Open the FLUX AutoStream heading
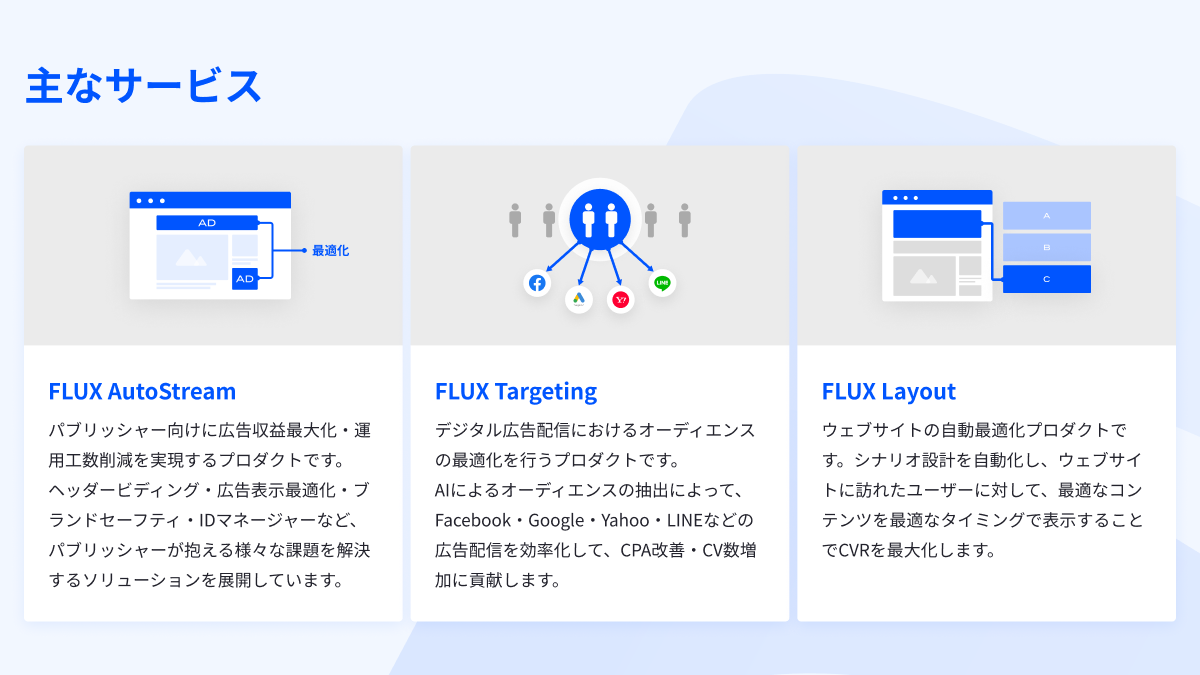 pyautogui.click(x=142, y=391)
